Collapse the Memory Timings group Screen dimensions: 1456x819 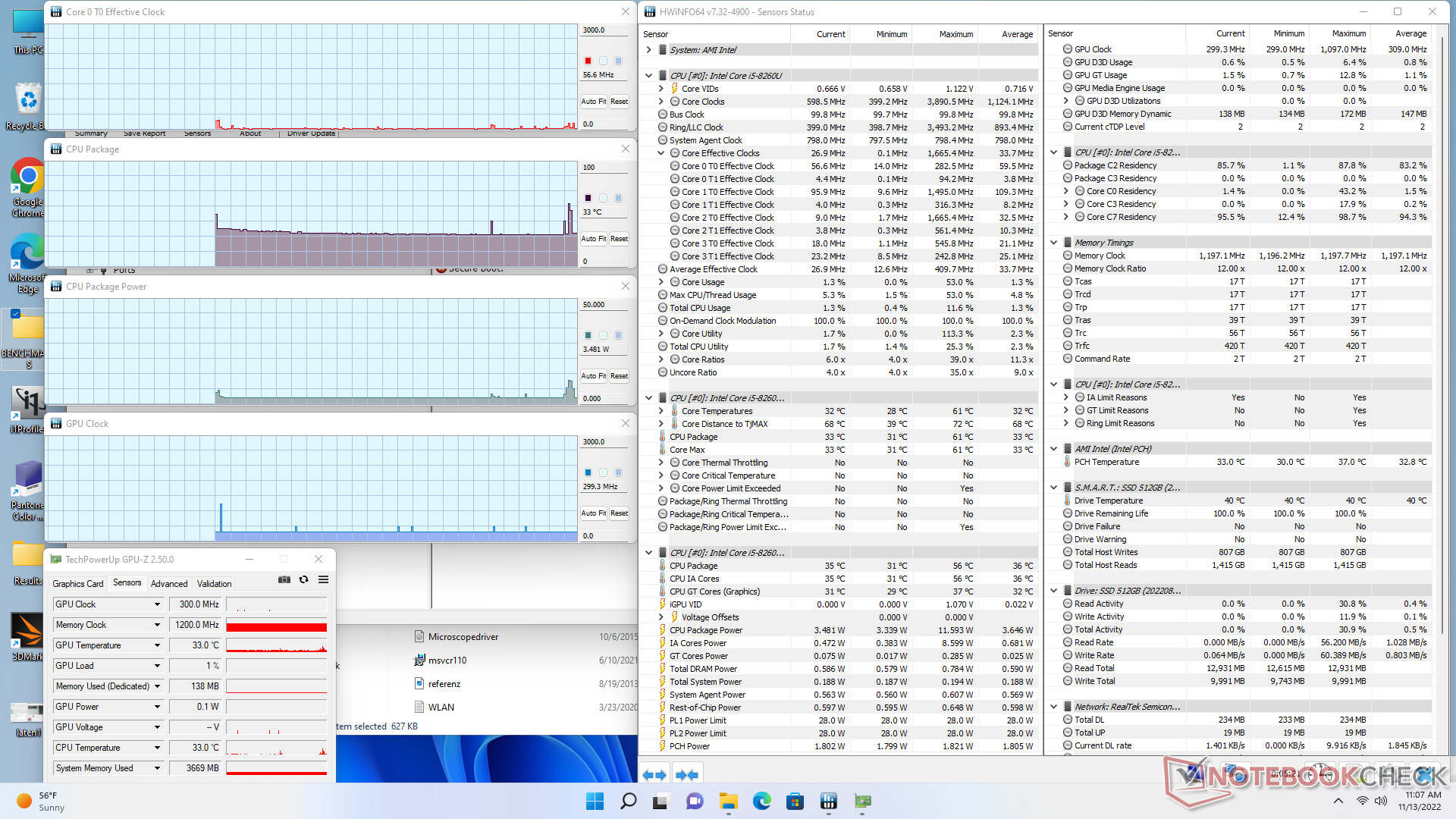(1053, 243)
